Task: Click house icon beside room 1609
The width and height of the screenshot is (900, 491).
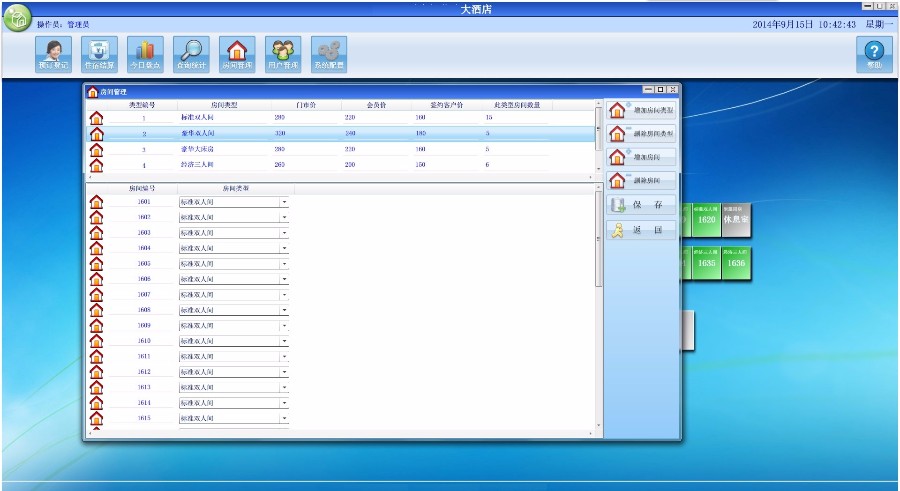Action: [96, 326]
